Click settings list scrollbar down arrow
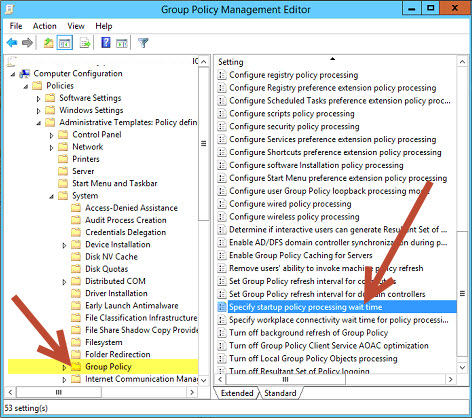The image size is (472, 418). point(462,367)
